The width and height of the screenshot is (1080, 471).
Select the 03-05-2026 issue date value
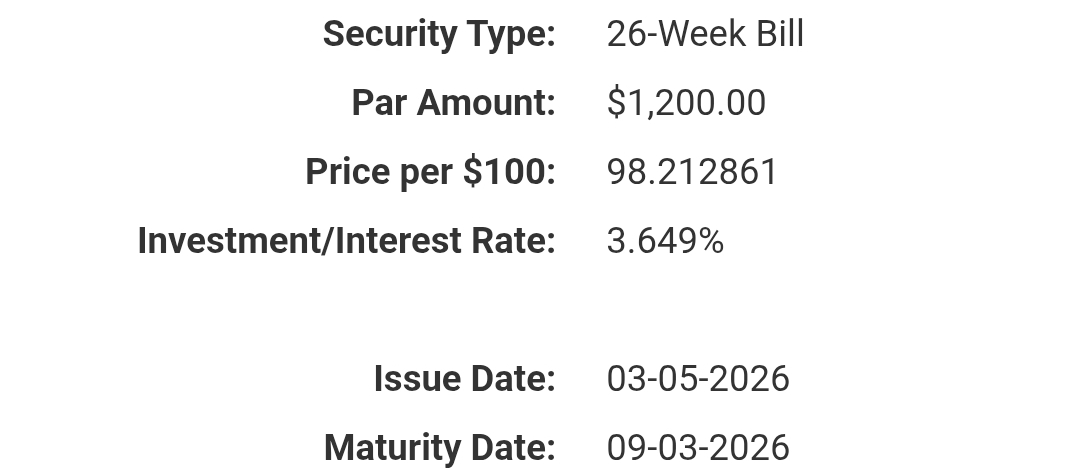[x=698, y=379]
